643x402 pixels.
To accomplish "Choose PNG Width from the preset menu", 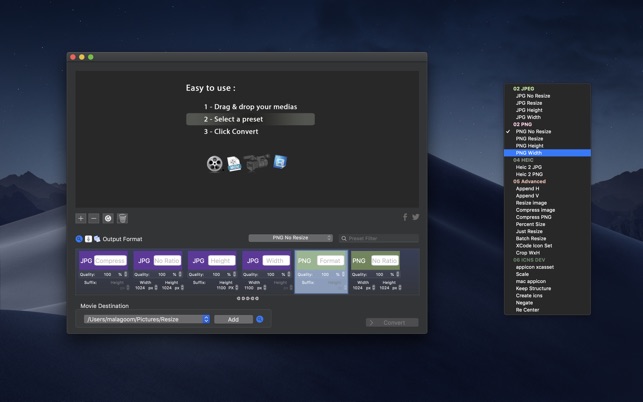I will (547, 153).
